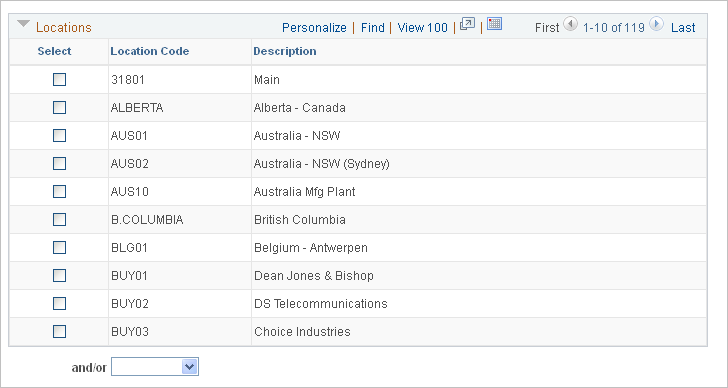Sort by Description column header
Image resolution: width=728 pixels, height=388 pixels.
point(285,51)
